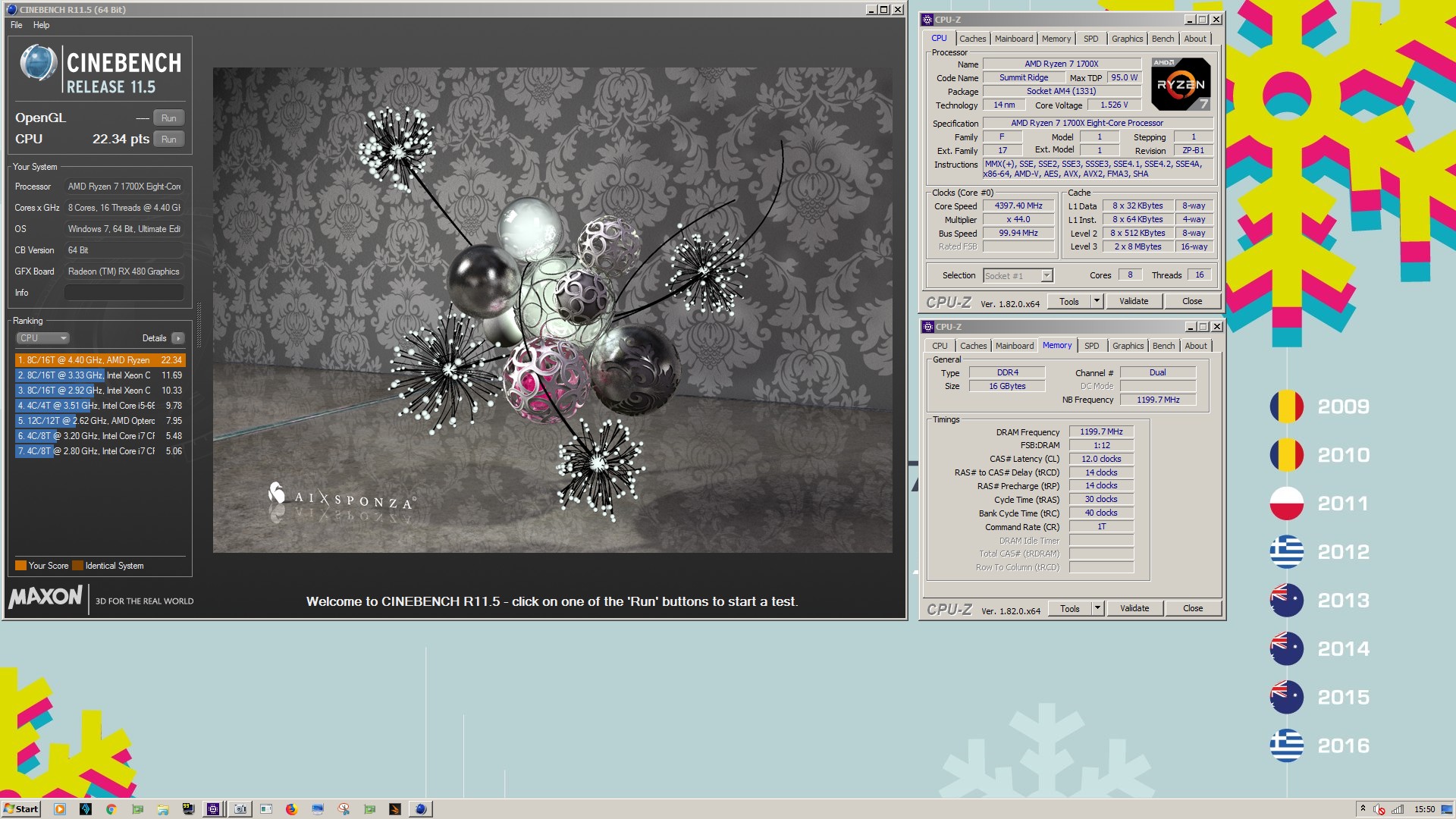Select ranking row 4 Core i5 9.78
Image resolution: width=1456 pixels, height=819 pixels.
click(x=99, y=406)
